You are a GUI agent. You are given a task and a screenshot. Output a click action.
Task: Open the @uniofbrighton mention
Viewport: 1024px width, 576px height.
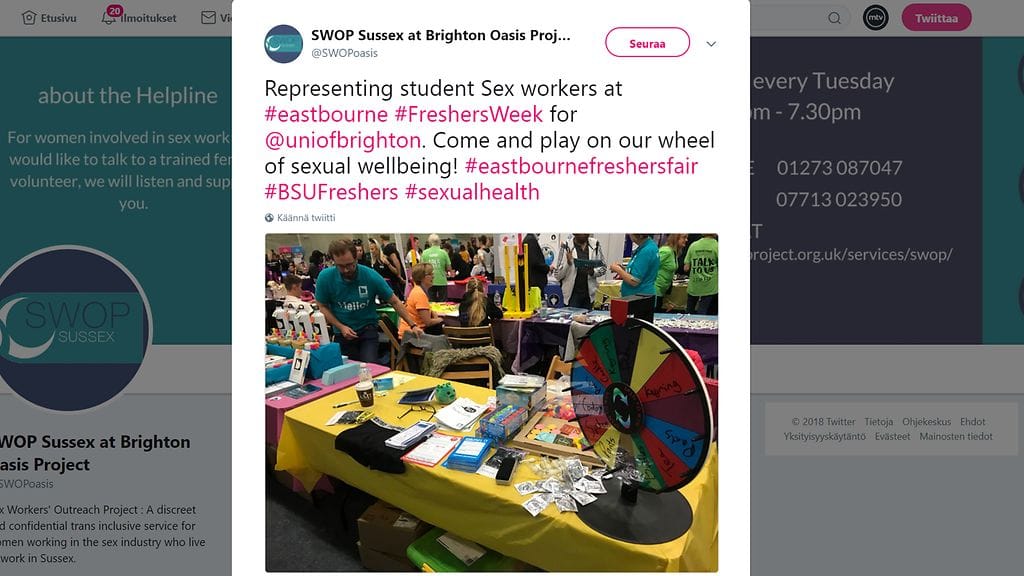(x=342, y=140)
